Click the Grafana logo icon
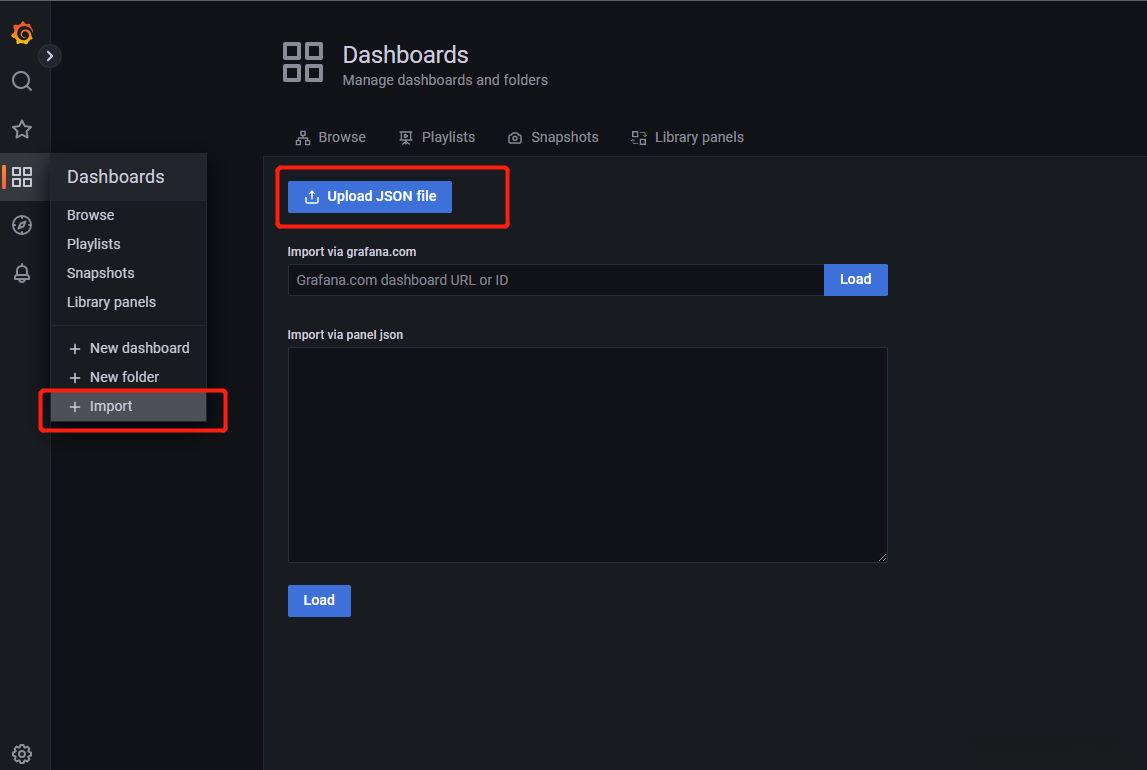The image size is (1147, 770). click(x=22, y=33)
